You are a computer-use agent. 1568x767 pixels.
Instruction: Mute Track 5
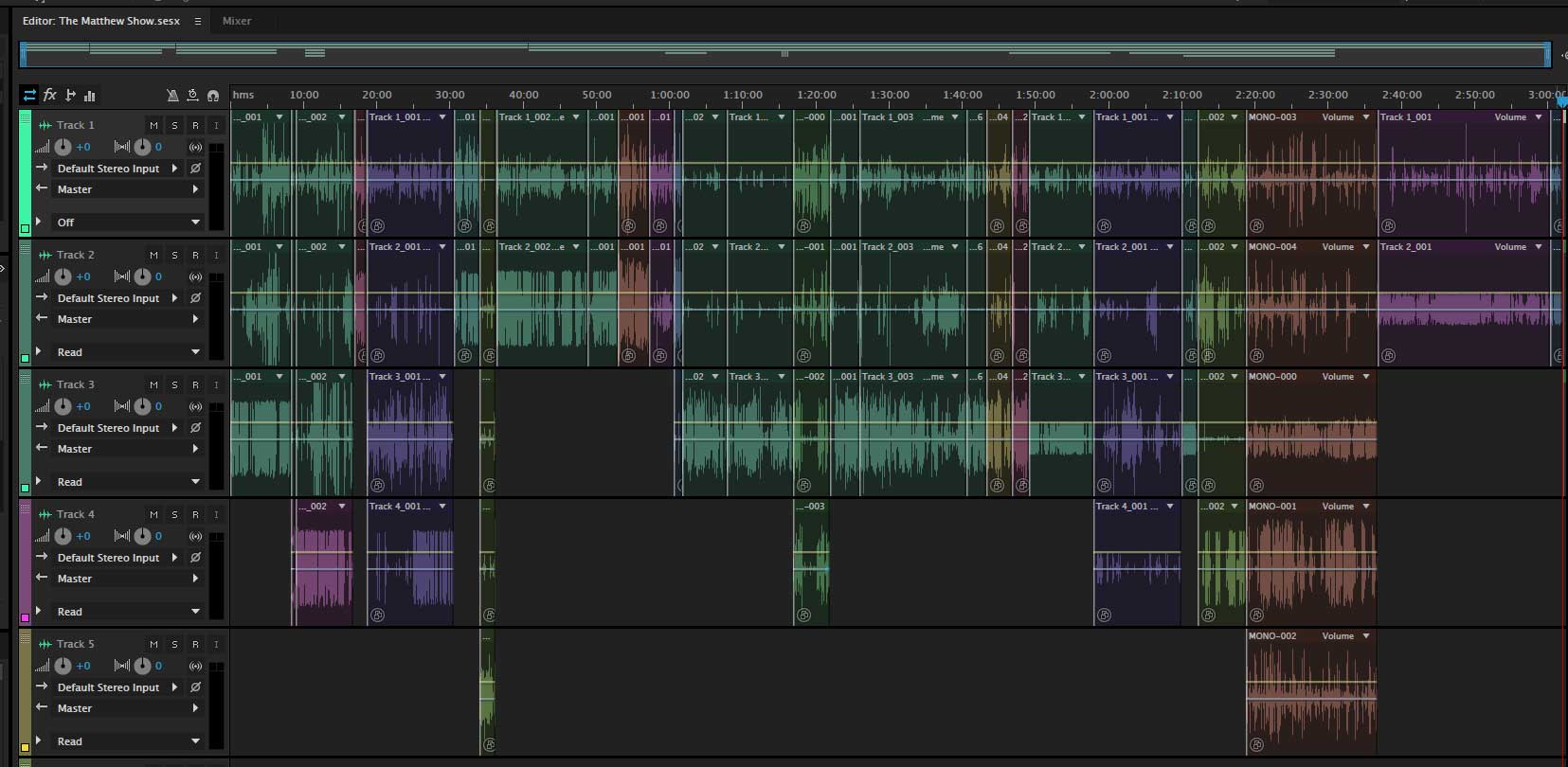(x=153, y=644)
